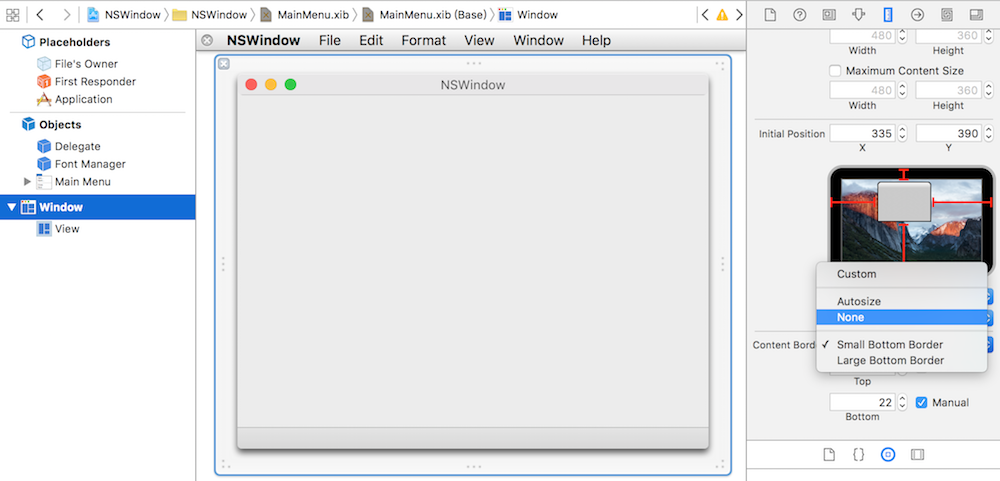Enable Maximum Content Size checkbox
The width and height of the screenshot is (1000, 481).
pos(836,71)
